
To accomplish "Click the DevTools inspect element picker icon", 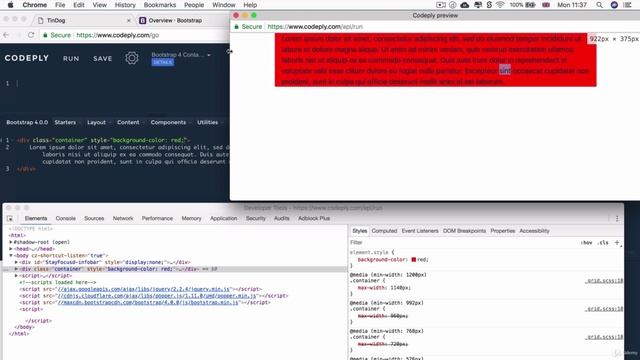I will 10,219.
